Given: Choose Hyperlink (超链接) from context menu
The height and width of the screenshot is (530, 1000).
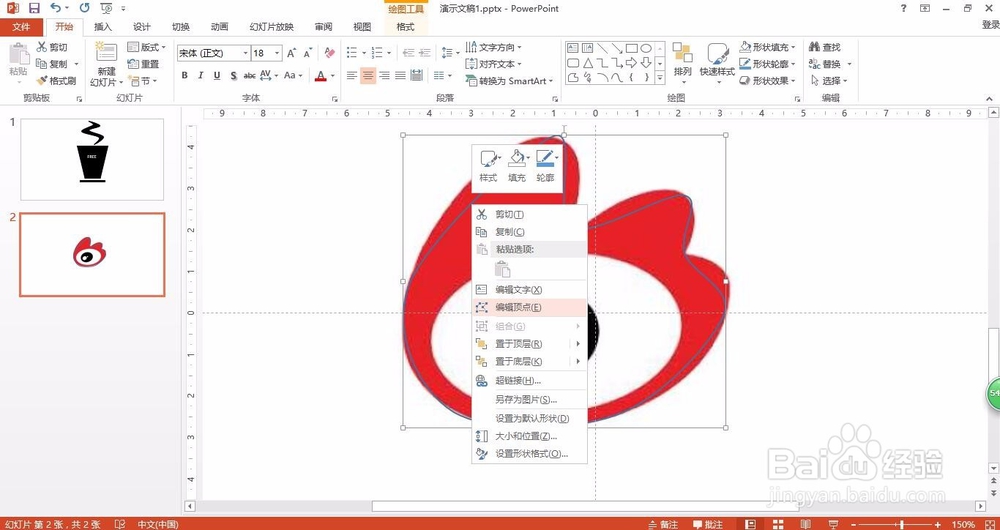Looking at the screenshot, I should coord(529,381).
